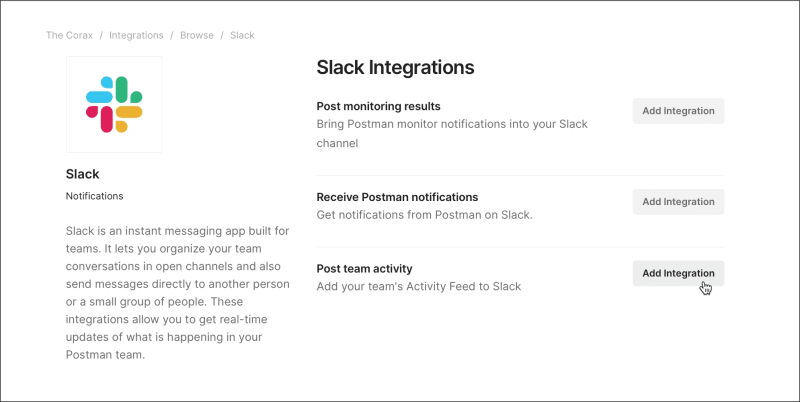Click the Slack name below the logo

click(82, 174)
